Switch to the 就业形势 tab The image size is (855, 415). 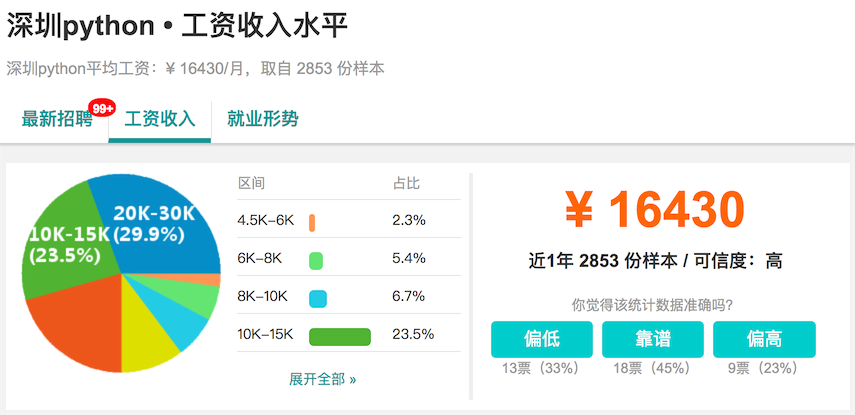[262, 119]
